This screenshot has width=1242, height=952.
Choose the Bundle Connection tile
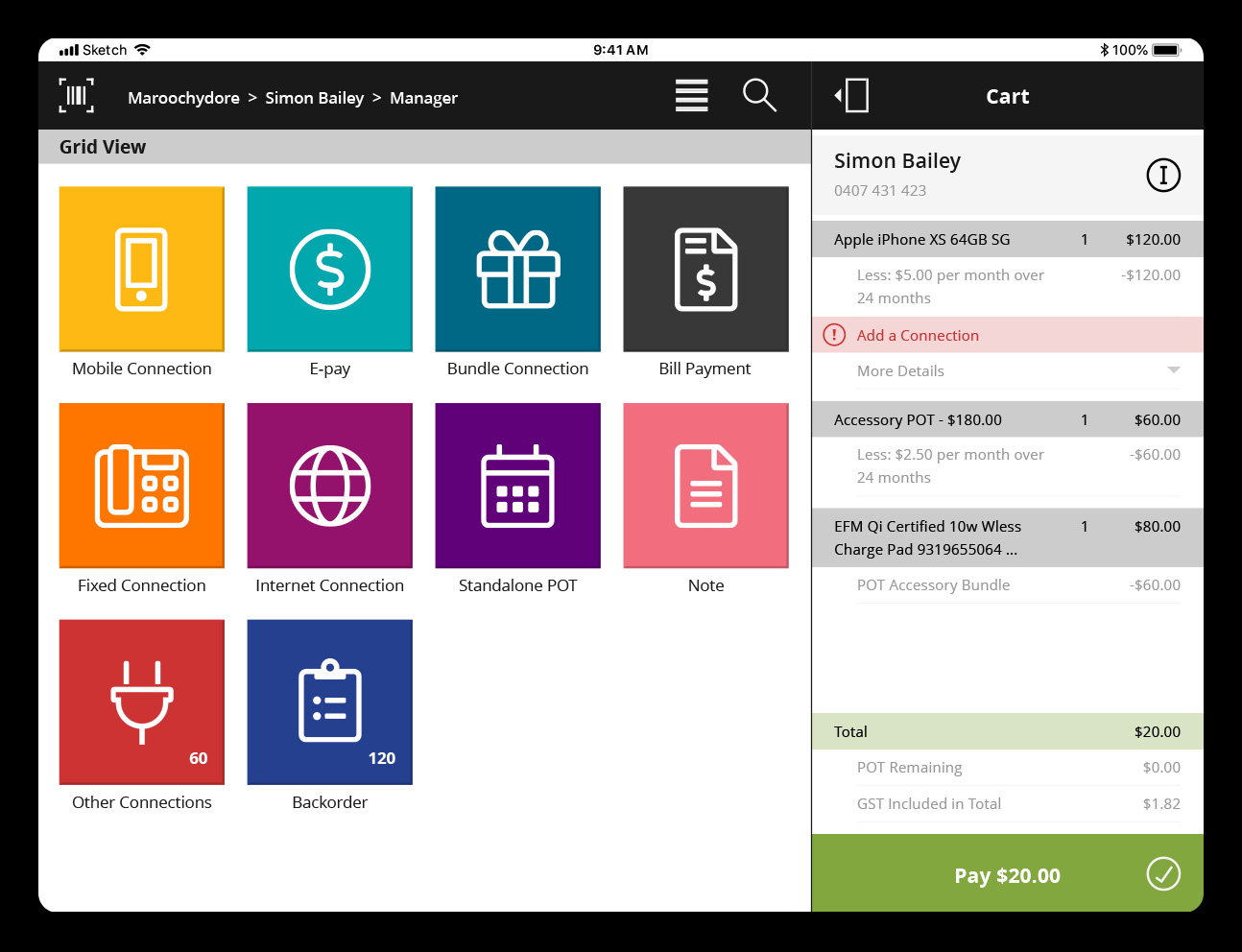tap(518, 270)
